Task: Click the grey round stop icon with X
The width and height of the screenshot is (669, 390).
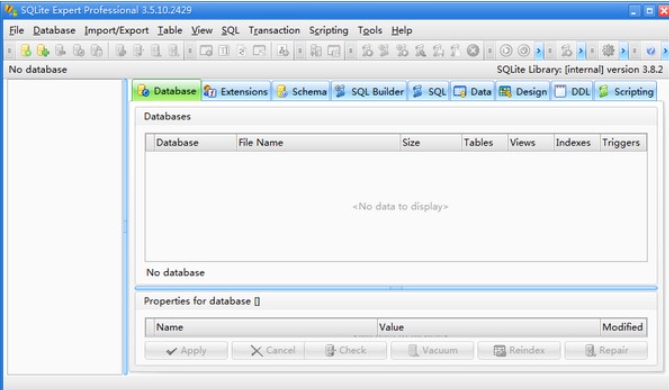Action: click(473, 50)
